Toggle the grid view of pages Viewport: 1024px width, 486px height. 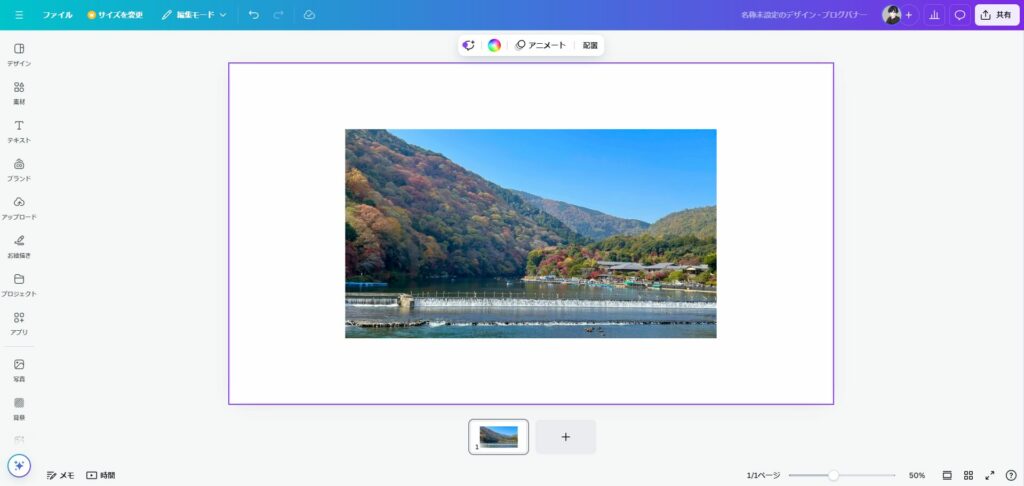pyautogui.click(x=968, y=475)
